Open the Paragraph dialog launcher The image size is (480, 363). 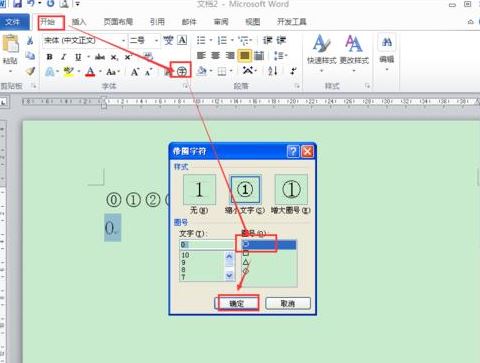point(297,86)
